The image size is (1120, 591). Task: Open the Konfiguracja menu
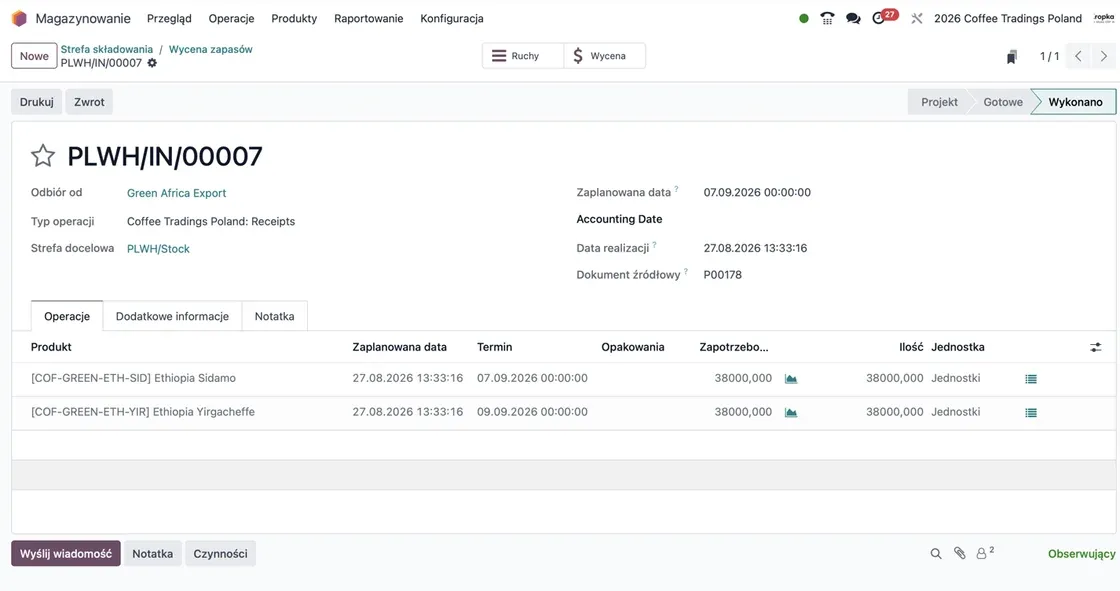point(452,19)
